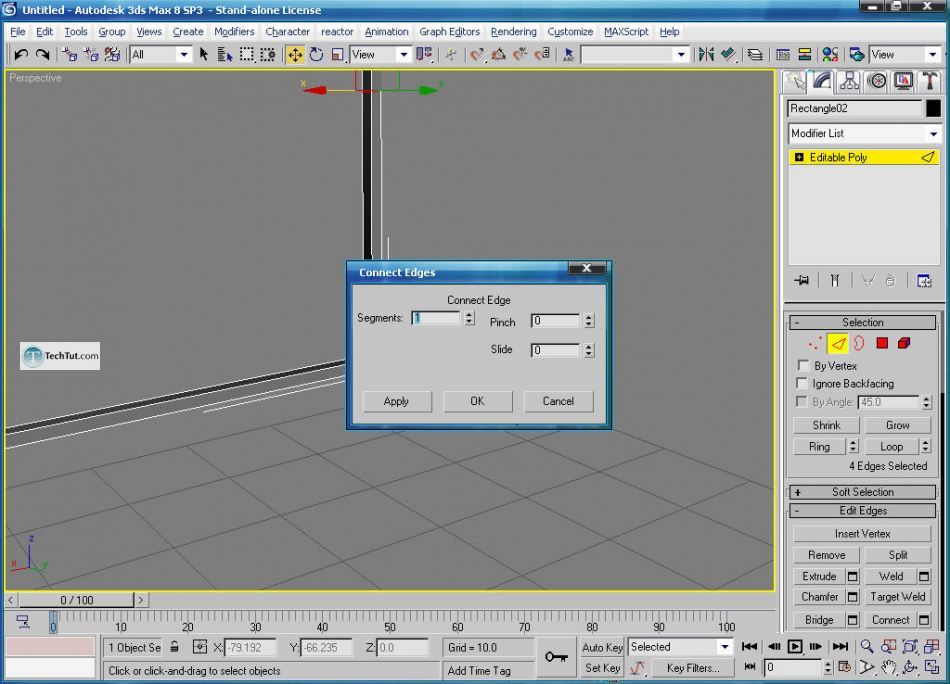Click the Mirror tool icon

click(x=706, y=55)
